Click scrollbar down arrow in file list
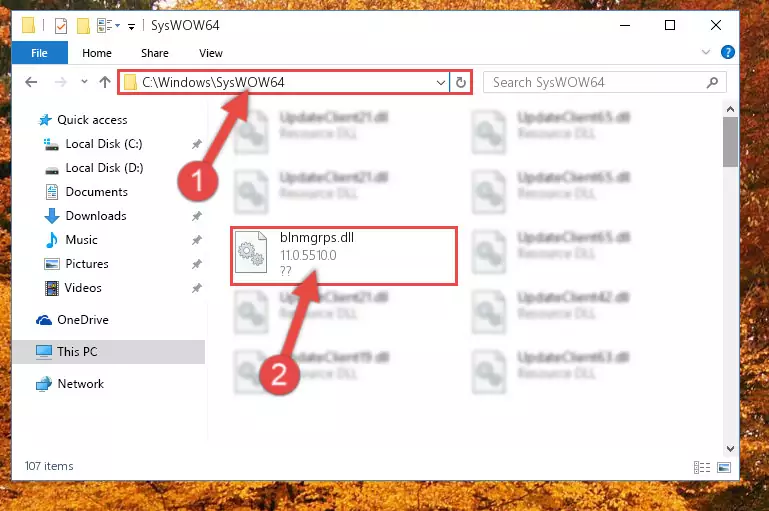The image size is (769, 511). pyautogui.click(x=730, y=449)
